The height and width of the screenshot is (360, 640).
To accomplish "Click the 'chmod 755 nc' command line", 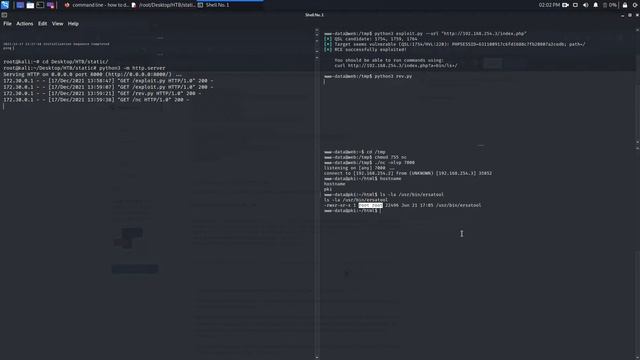I will pos(365,157).
